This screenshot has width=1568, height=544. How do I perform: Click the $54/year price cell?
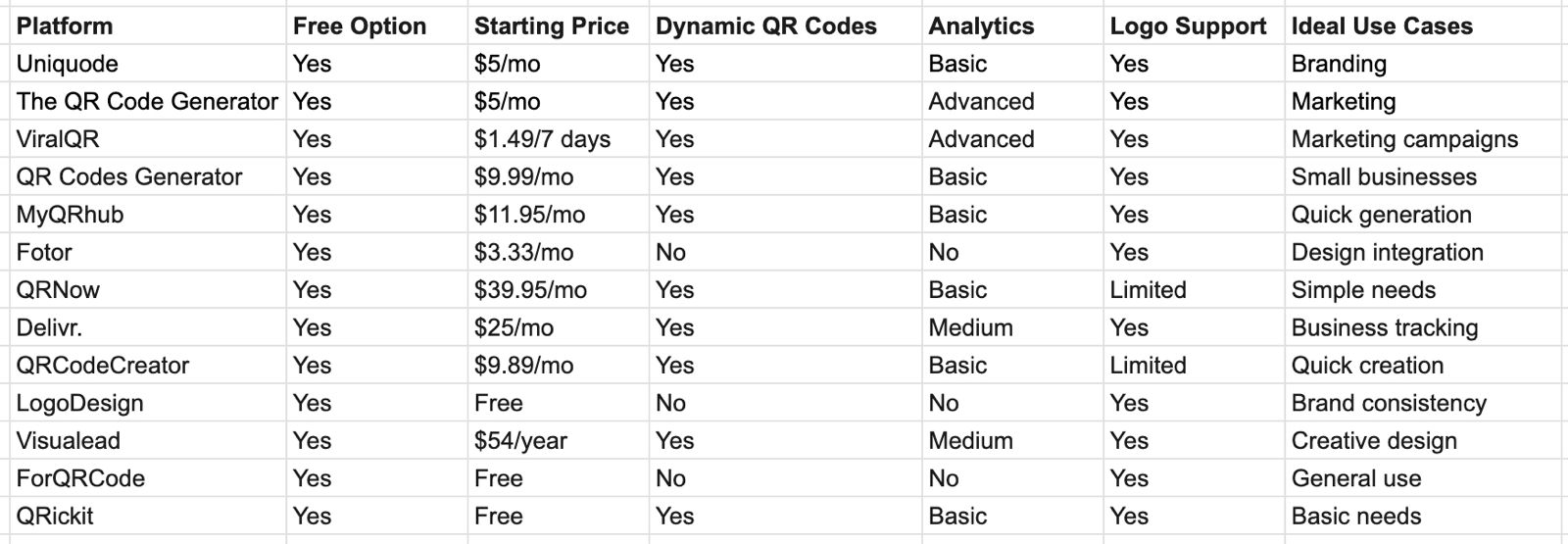point(520,441)
